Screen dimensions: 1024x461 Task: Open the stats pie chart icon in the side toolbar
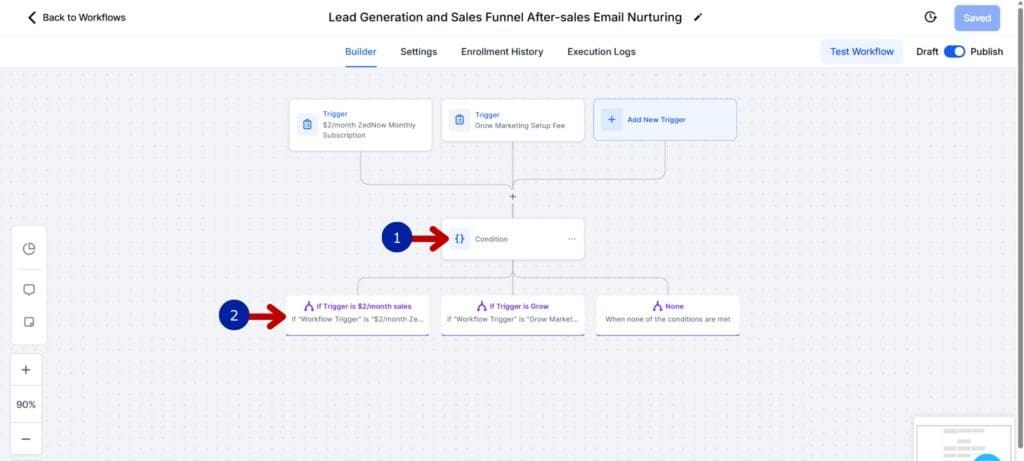point(29,249)
